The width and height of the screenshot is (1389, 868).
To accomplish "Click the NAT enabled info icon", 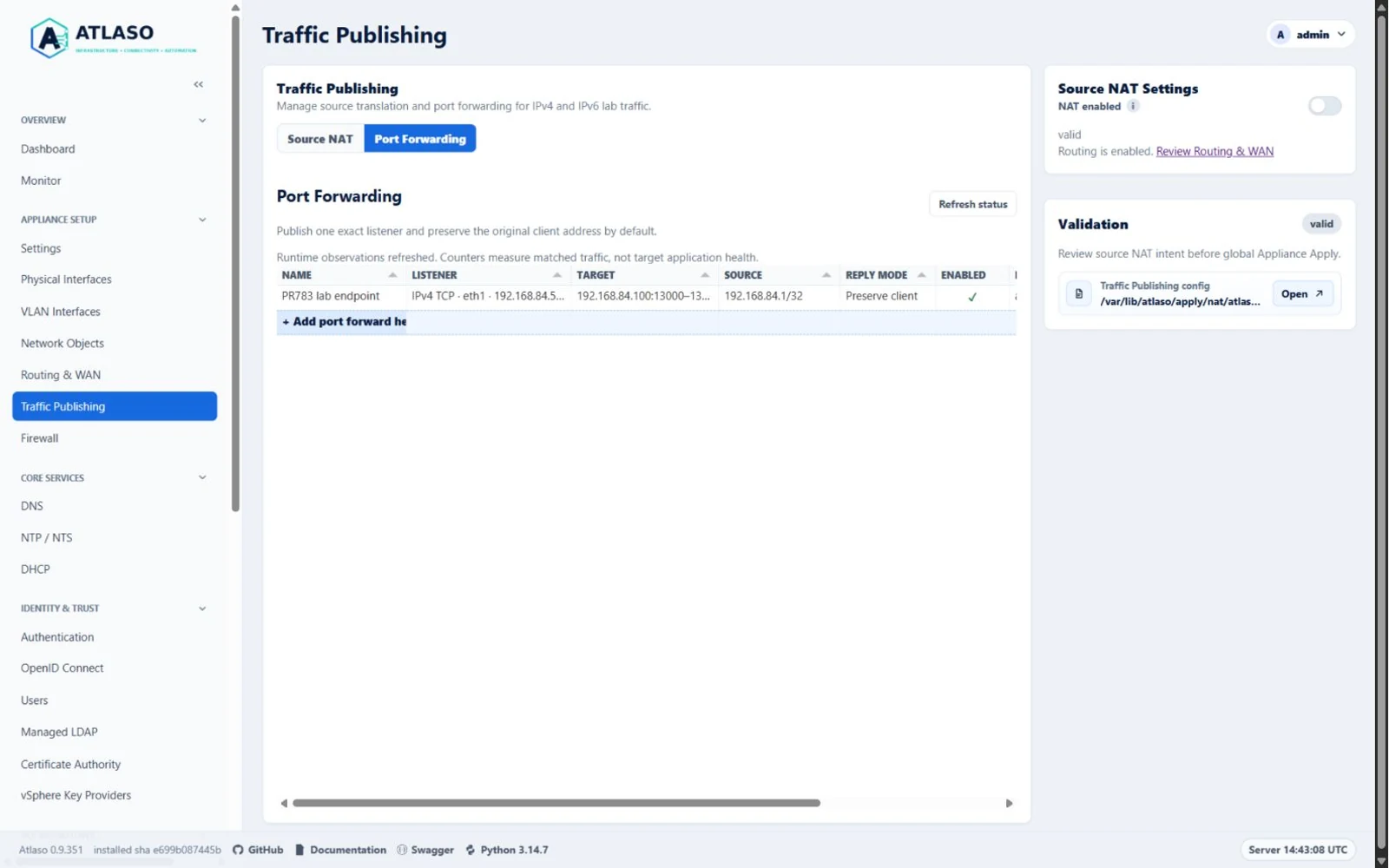I will [x=1133, y=106].
